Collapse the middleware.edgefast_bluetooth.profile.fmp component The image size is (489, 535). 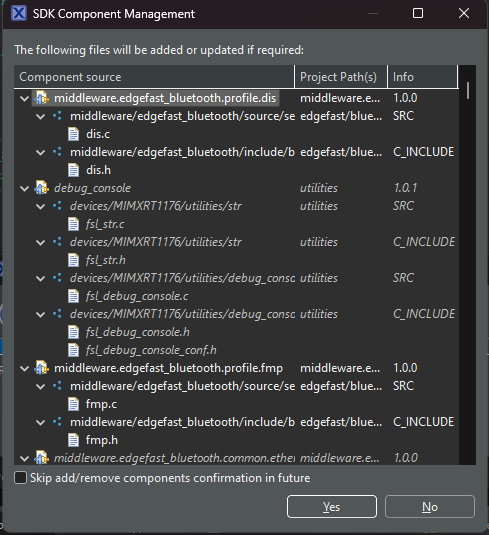click(24, 368)
